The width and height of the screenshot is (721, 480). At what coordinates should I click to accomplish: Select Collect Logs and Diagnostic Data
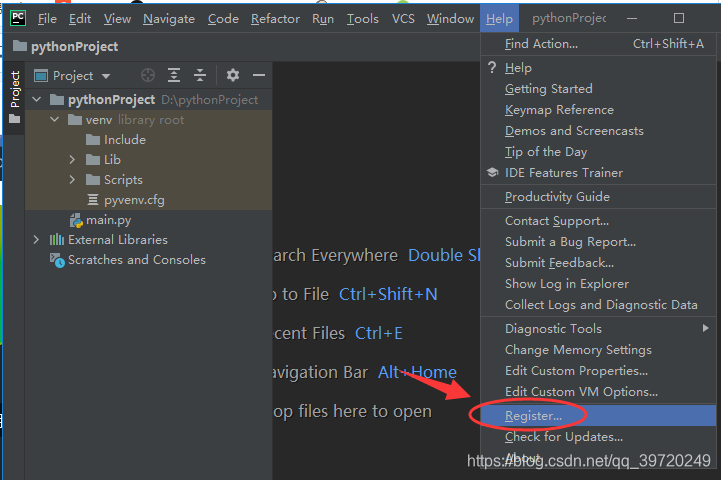[x=599, y=305]
